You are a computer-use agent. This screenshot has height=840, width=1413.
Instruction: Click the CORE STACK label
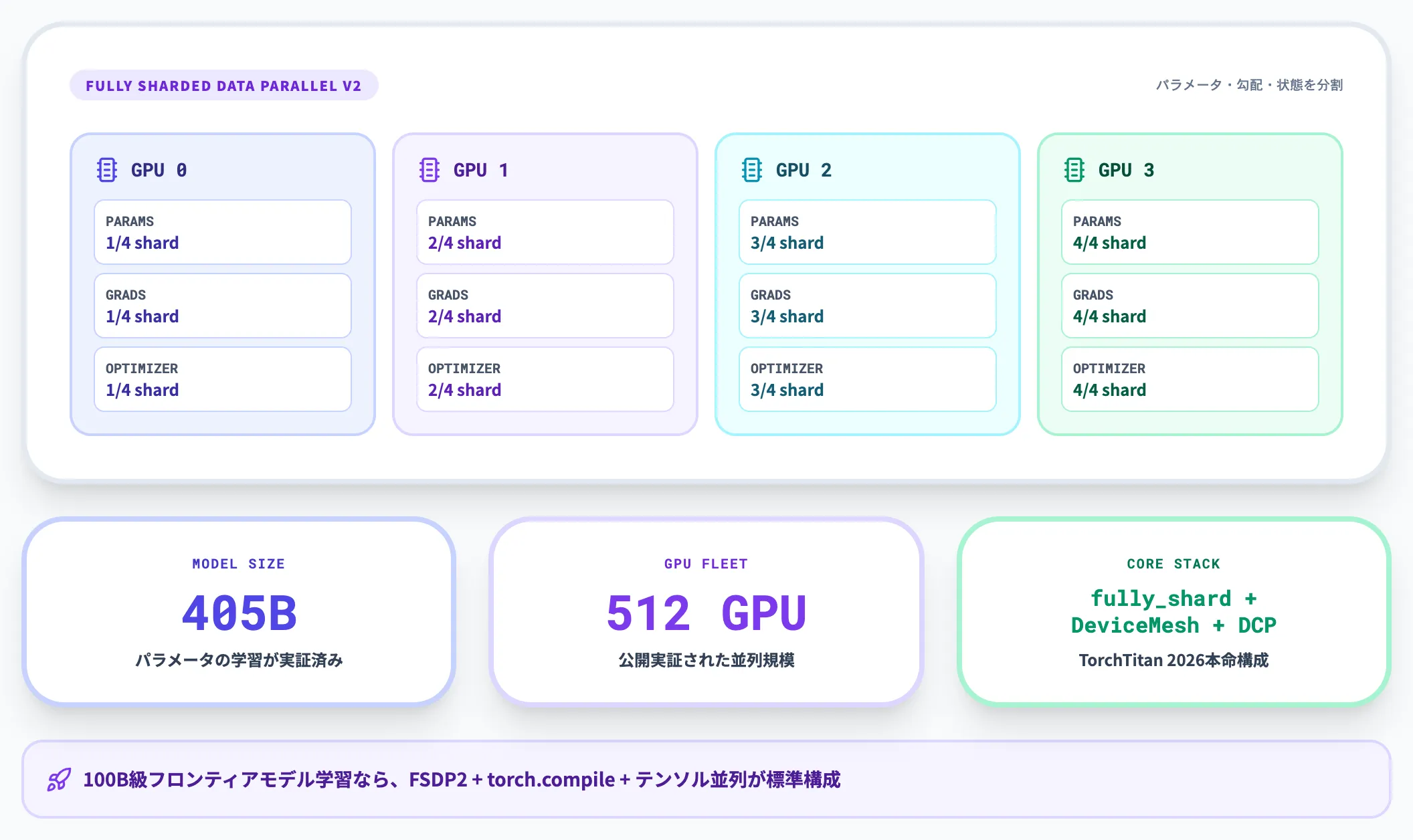click(x=1173, y=564)
